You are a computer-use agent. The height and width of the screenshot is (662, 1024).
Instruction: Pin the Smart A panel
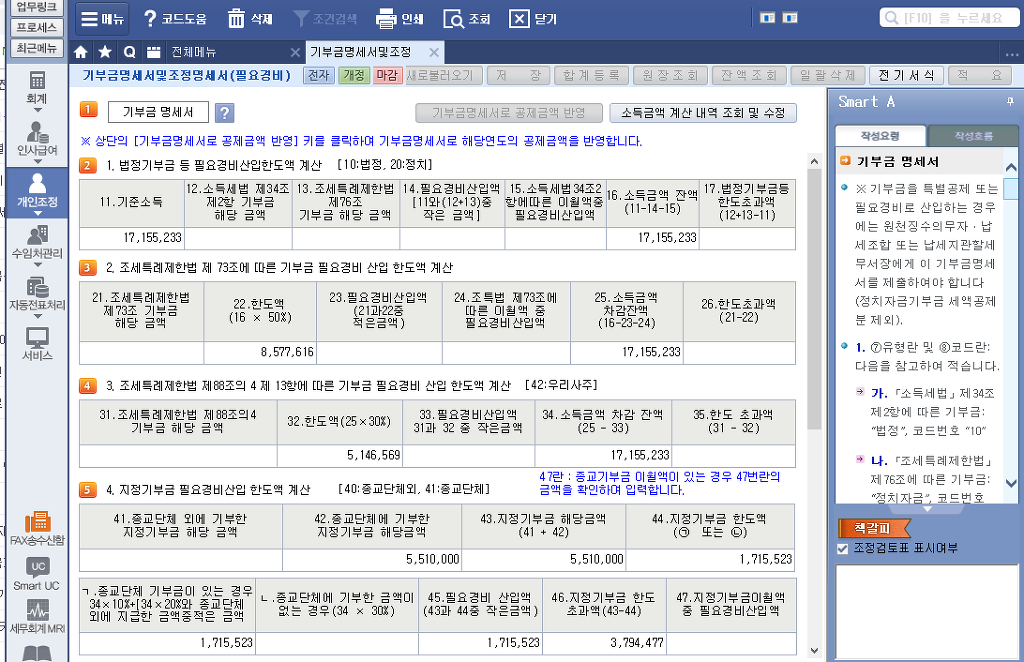click(x=1010, y=101)
